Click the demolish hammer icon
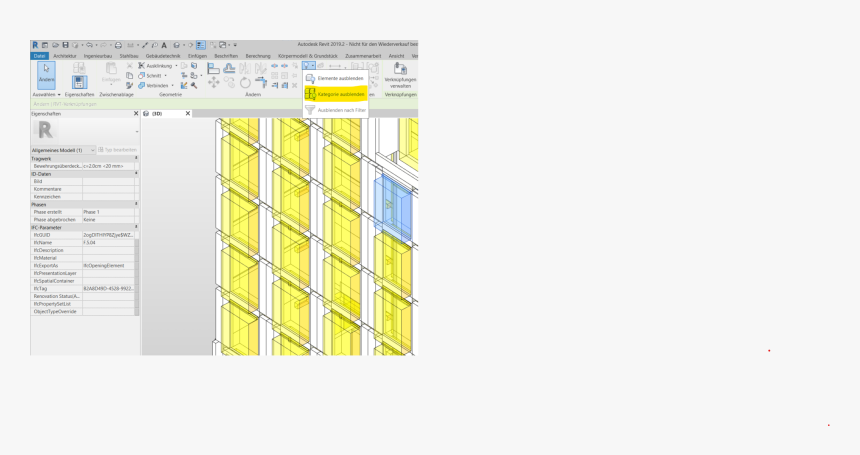Viewport: 860px width, 455px height. 194,86
